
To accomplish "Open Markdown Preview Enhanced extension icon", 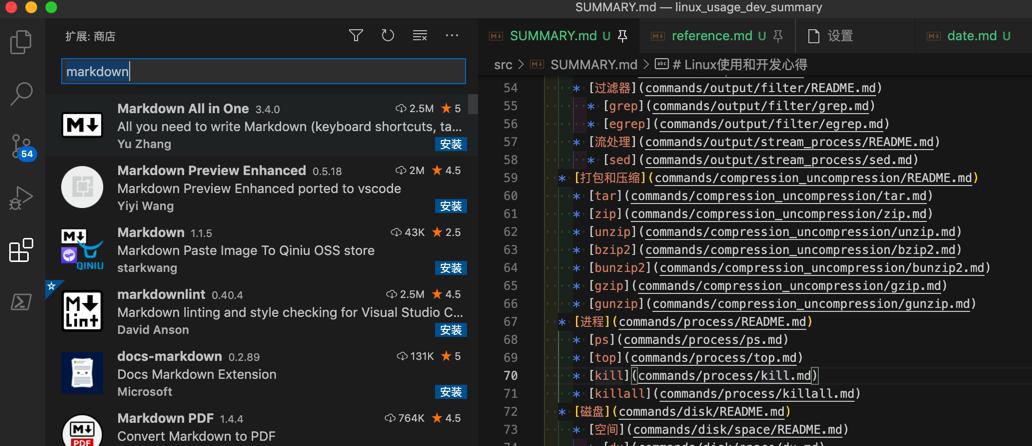I will coord(82,187).
